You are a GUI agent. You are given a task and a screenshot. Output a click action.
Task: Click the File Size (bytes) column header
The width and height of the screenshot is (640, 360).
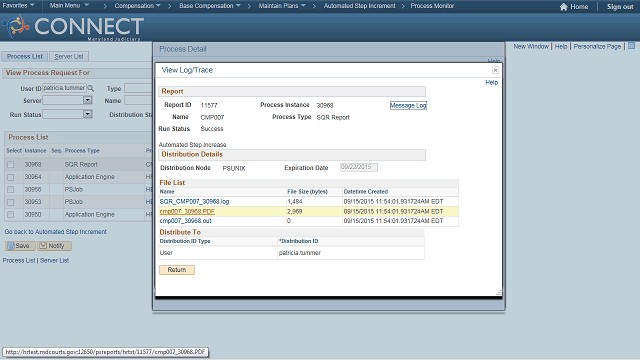(307, 191)
